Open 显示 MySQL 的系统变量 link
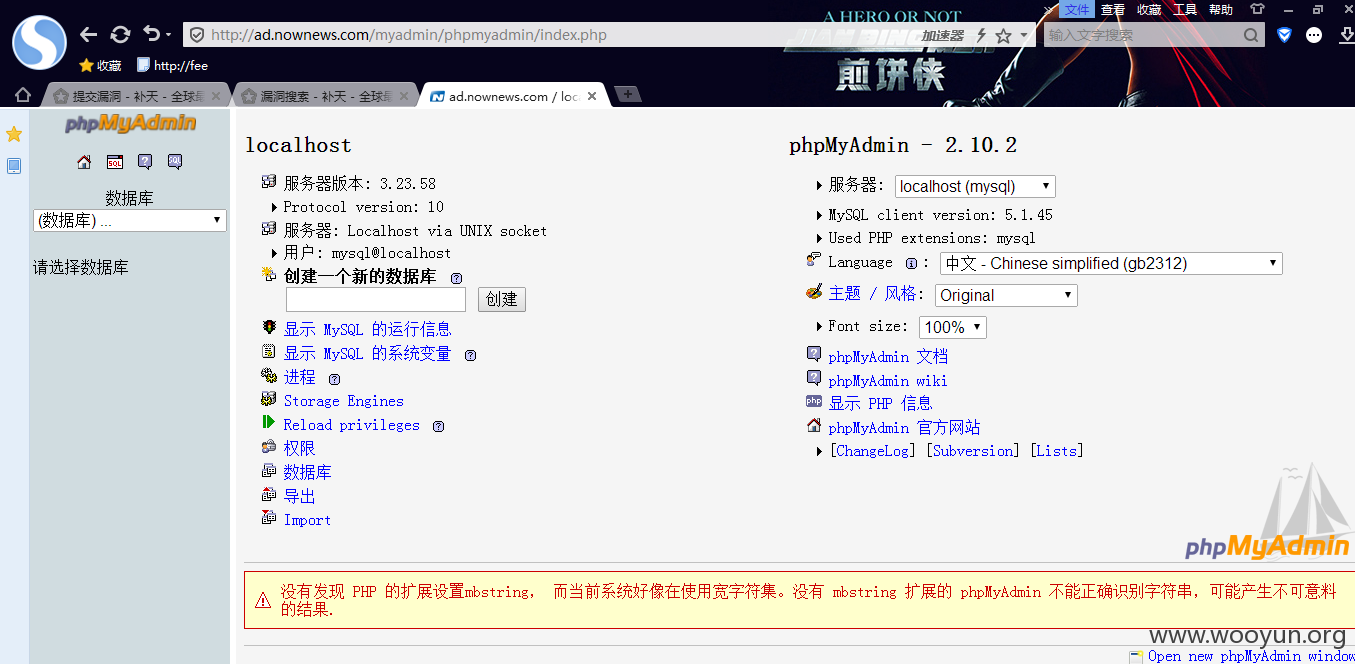 367,354
